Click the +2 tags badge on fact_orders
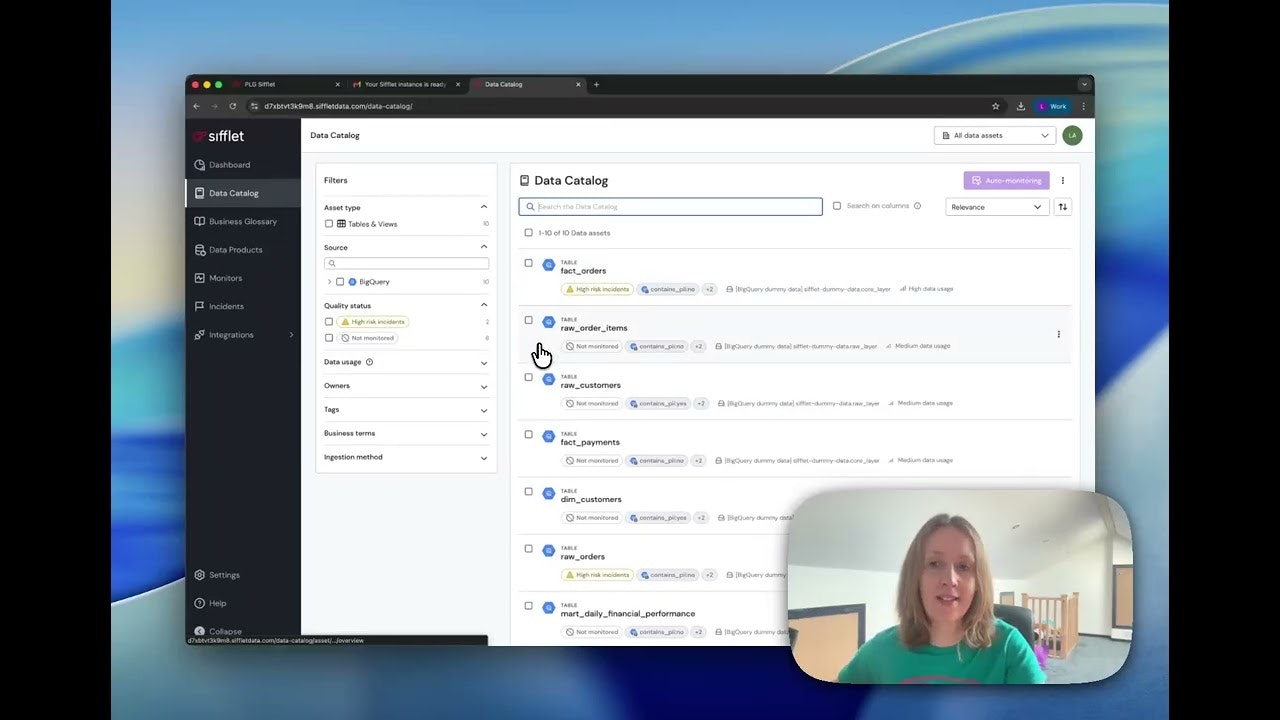1280x720 pixels. pyautogui.click(x=709, y=289)
